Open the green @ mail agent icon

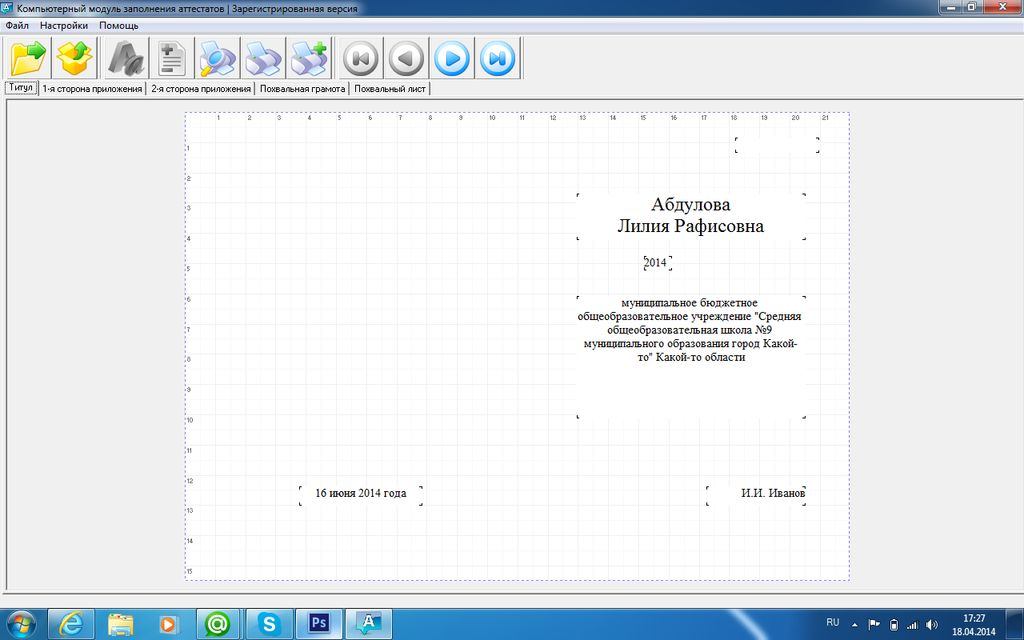click(x=218, y=624)
